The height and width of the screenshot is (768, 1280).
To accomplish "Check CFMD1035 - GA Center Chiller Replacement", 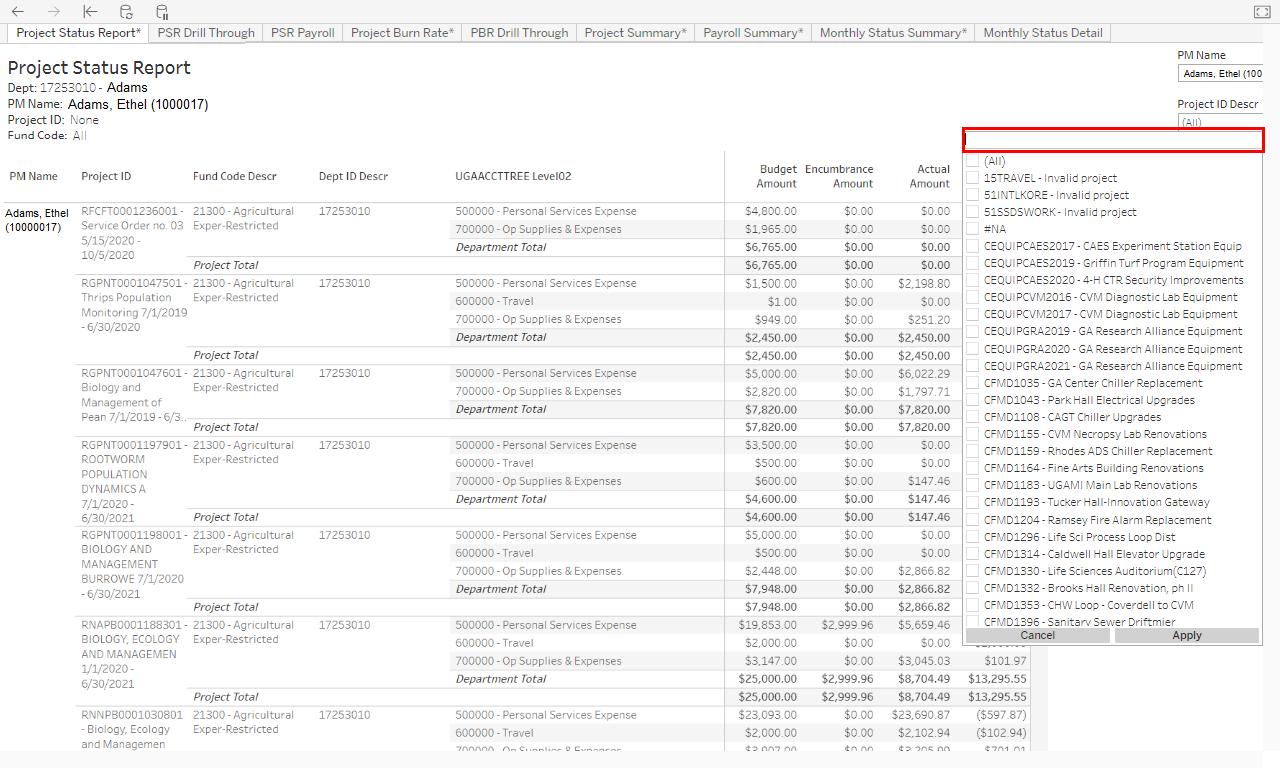I will 972,383.
